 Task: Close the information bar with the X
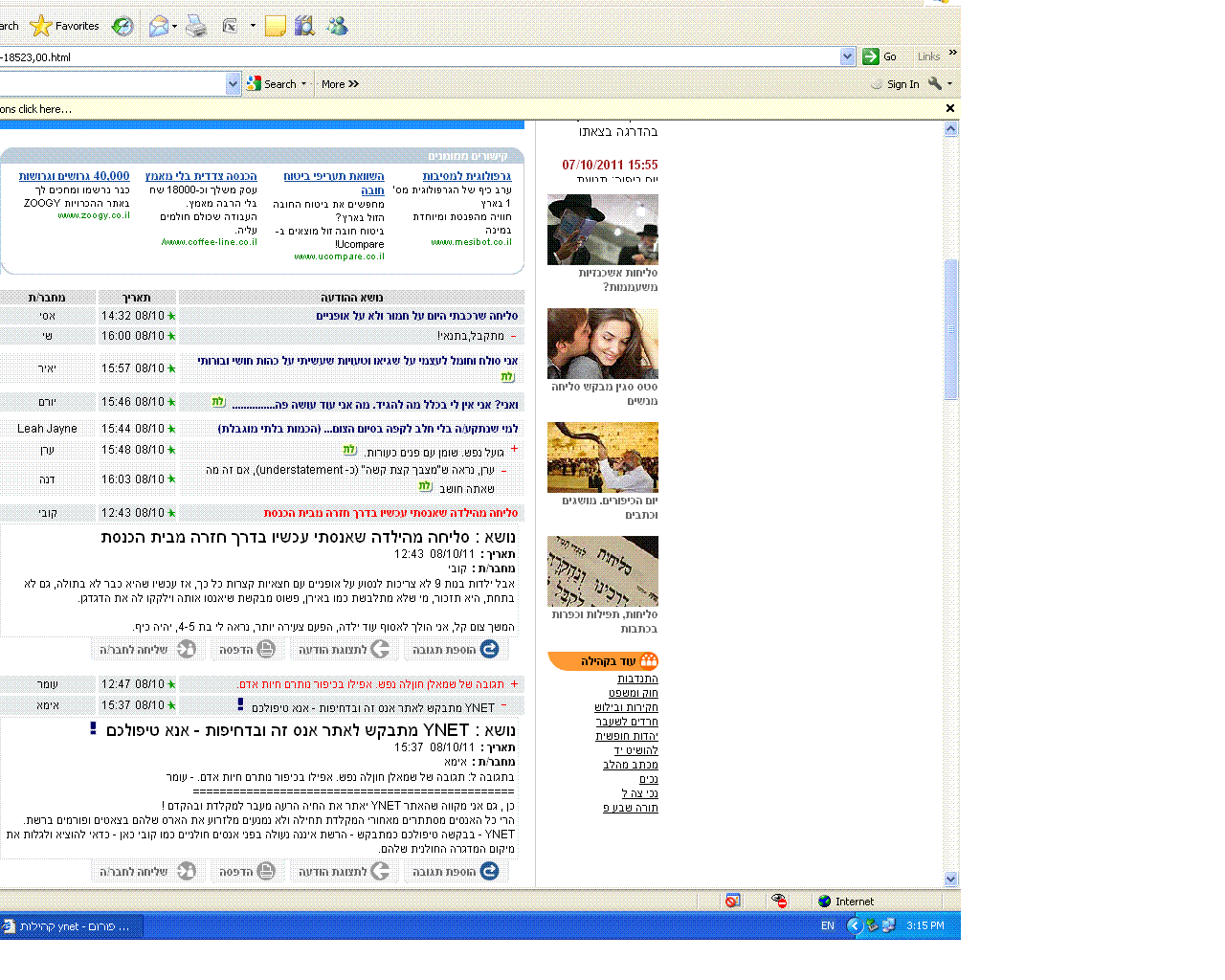click(949, 108)
